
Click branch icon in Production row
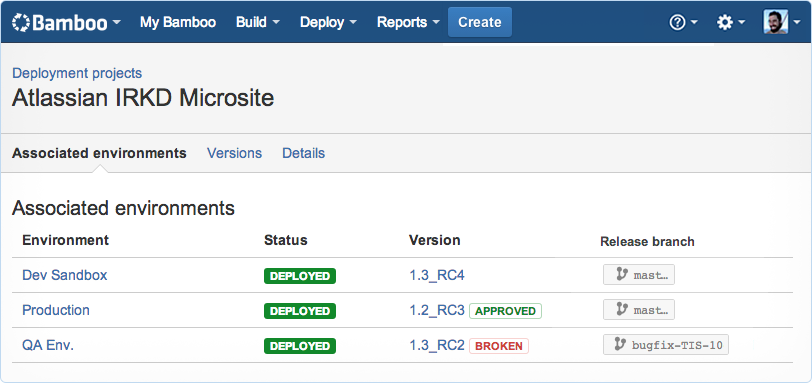[621, 310]
